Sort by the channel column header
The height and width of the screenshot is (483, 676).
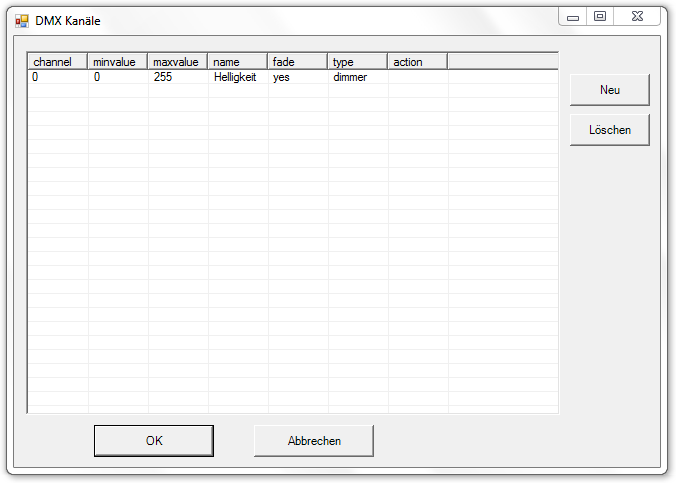(57, 62)
